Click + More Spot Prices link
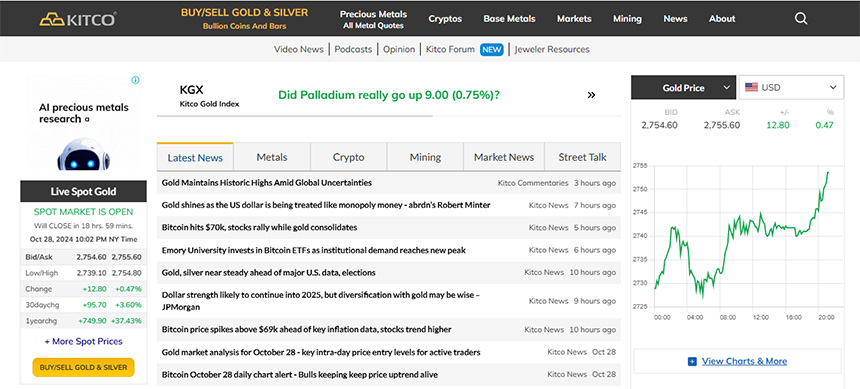Viewport: 860px width, 389px height. click(83, 341)
